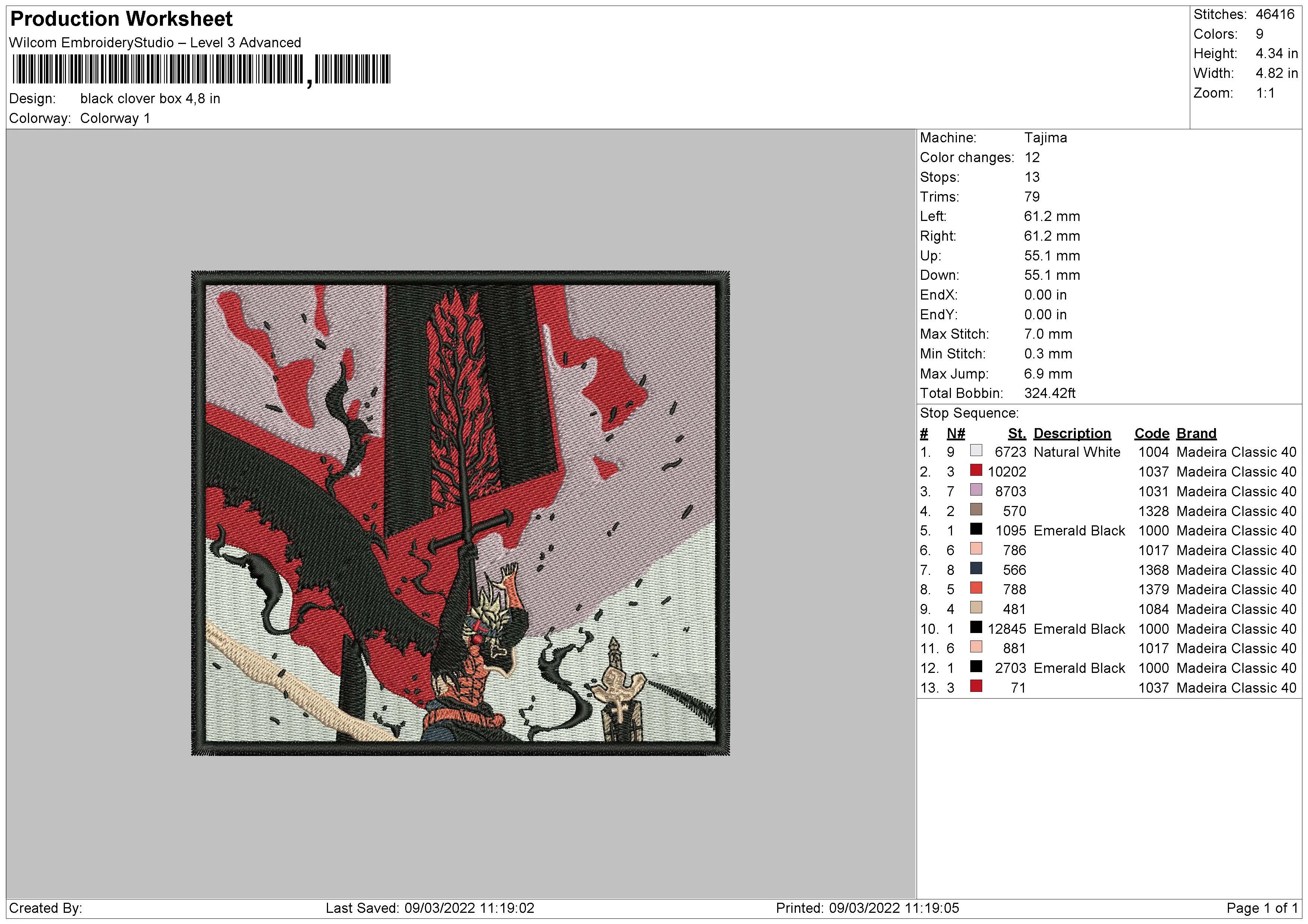This screenshot has height=924, width=1308.
Task: Click the Left value 61.2 mm
Action: 1052,216
